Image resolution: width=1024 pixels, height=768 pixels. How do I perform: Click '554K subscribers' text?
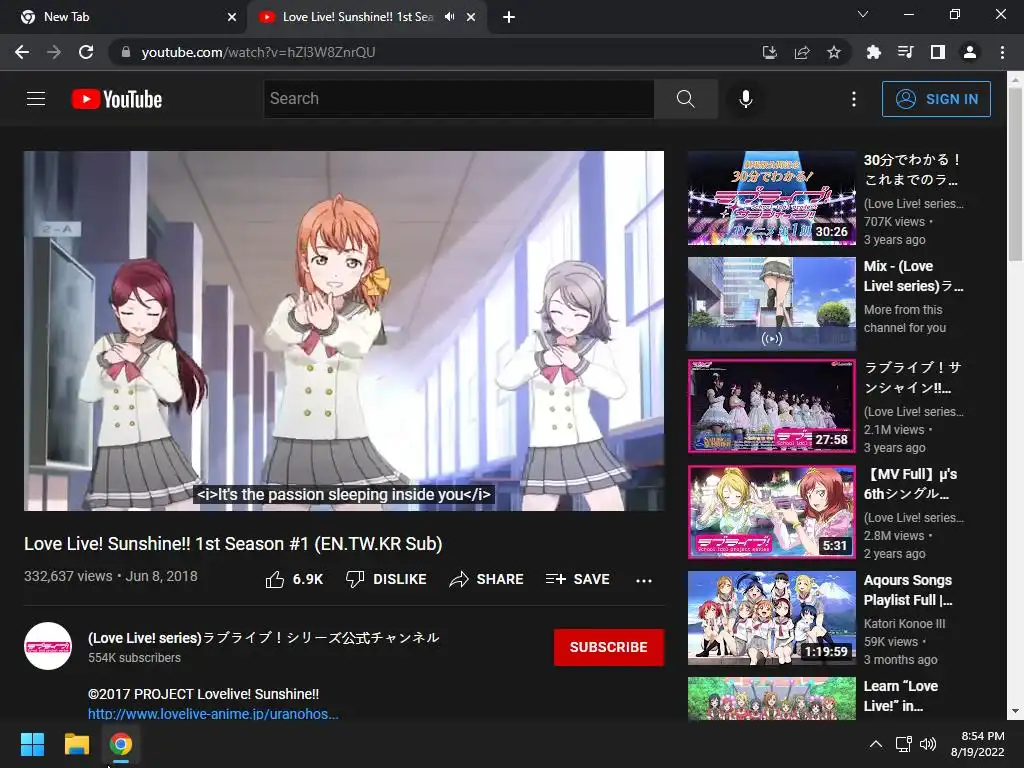point(135,658)
